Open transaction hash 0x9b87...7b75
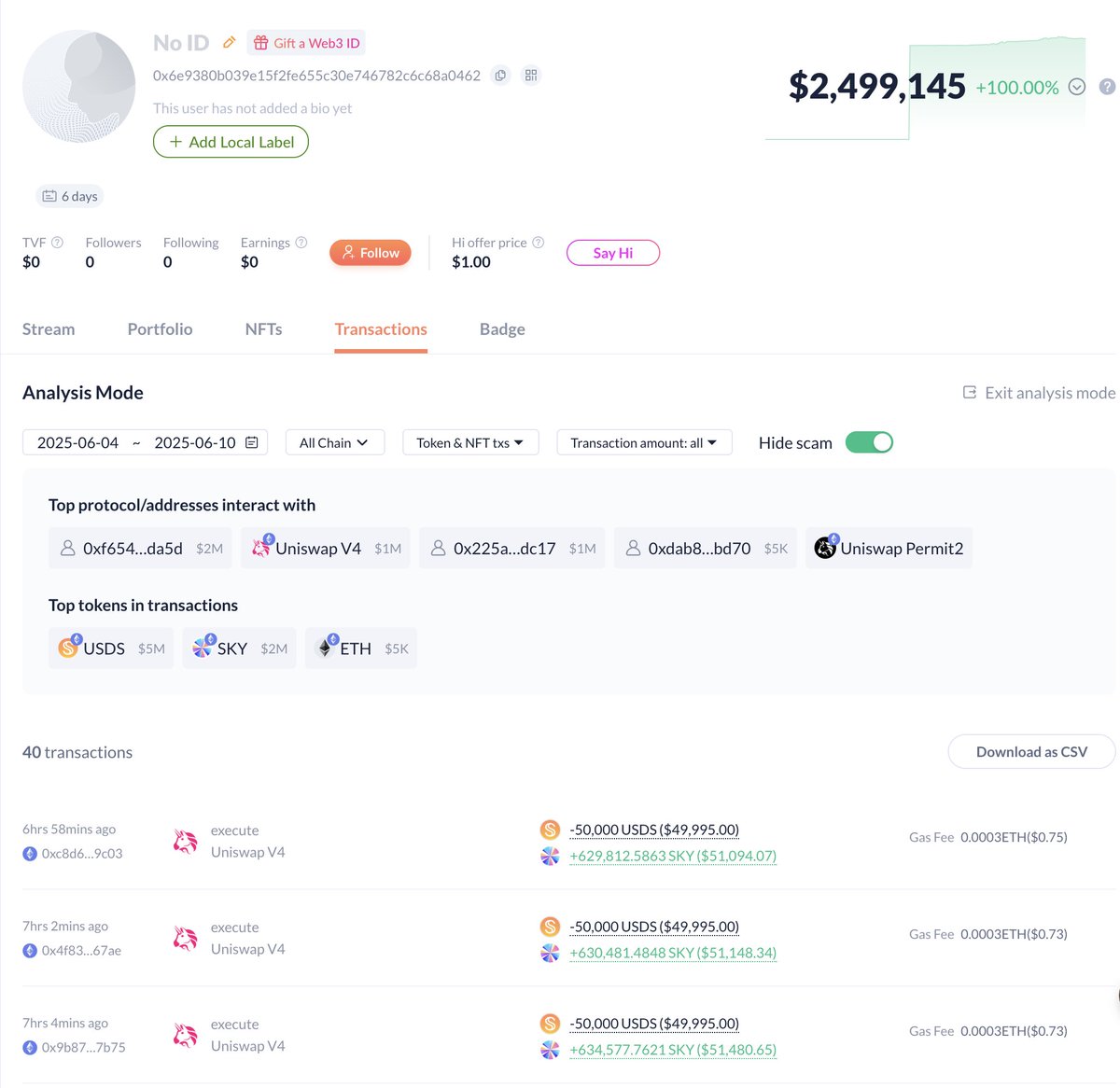This screenshot has width=1120, height=1088. click(83, 1048)
